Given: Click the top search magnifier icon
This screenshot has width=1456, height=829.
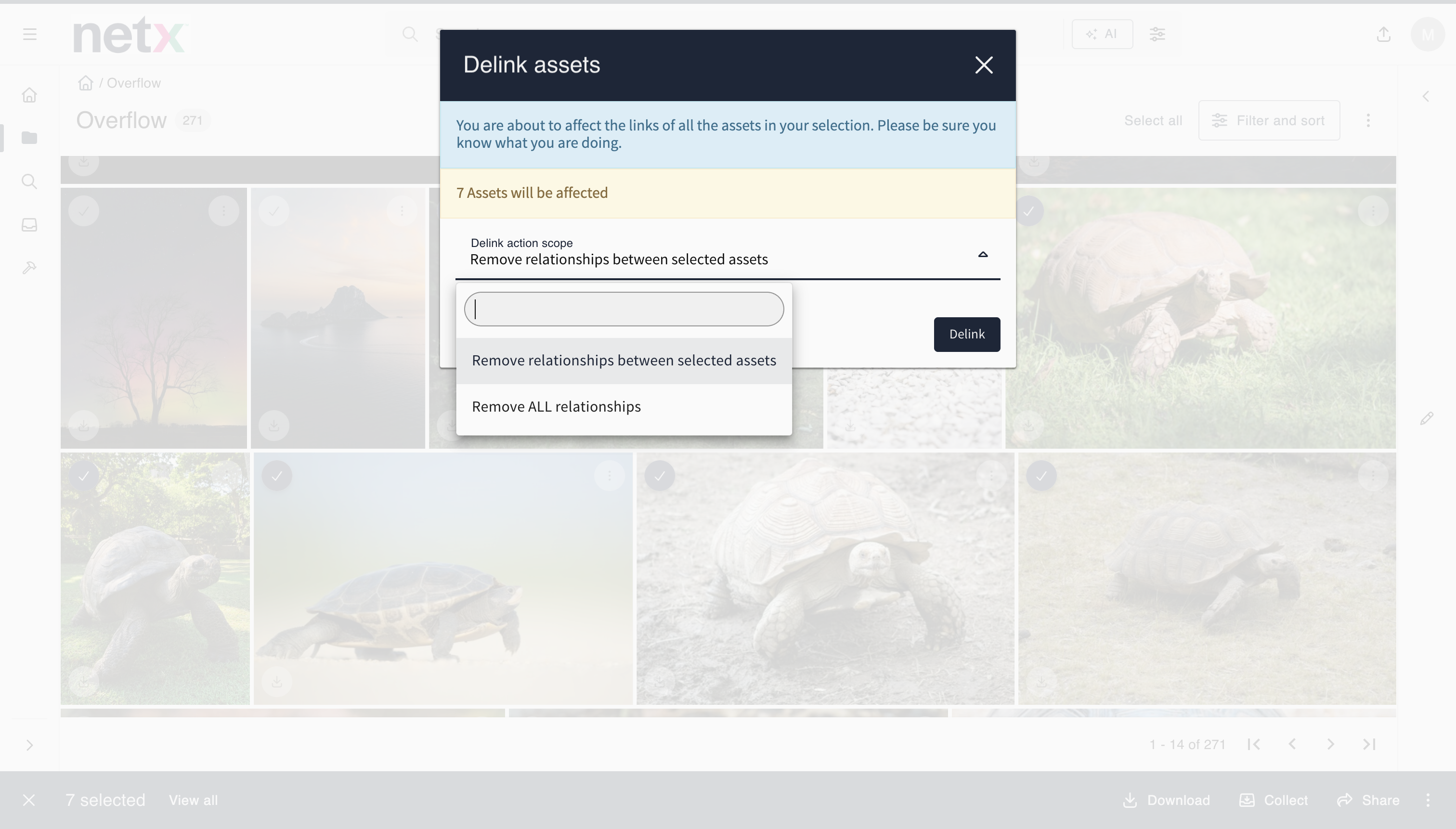Looking at the screenshot, I should tap(409, 34).
